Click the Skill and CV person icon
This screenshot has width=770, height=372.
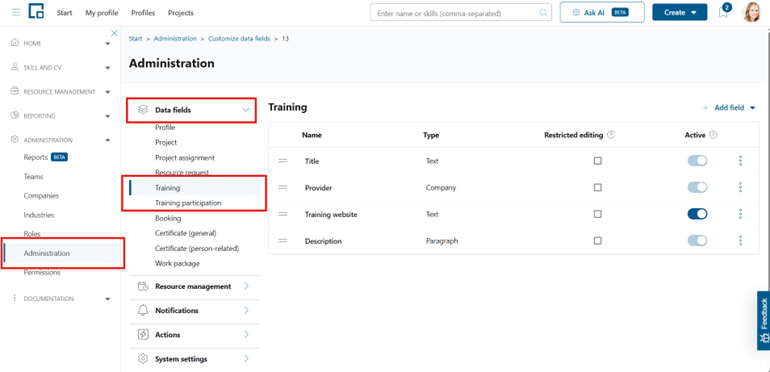15,67
